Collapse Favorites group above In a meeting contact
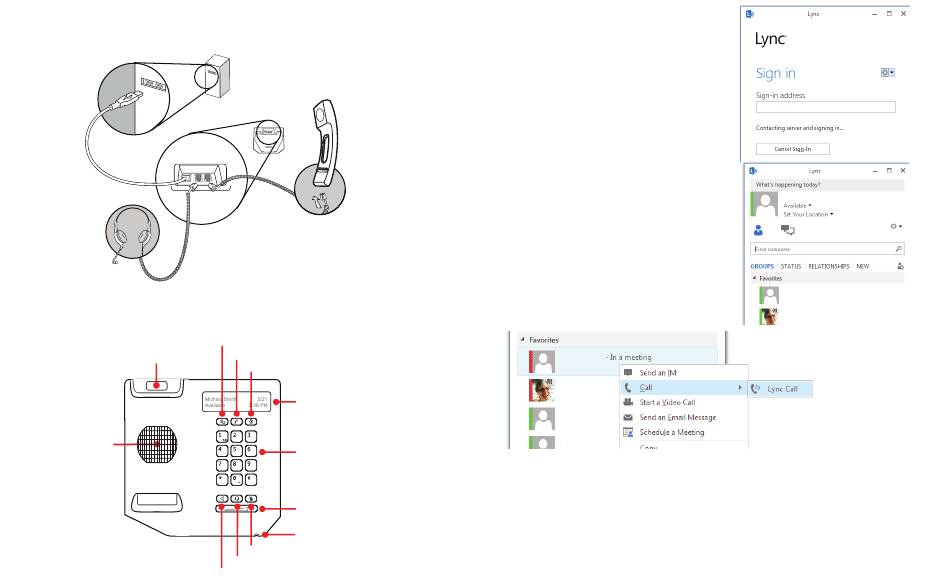Screen dimensions: 950x586 point(522,340)
